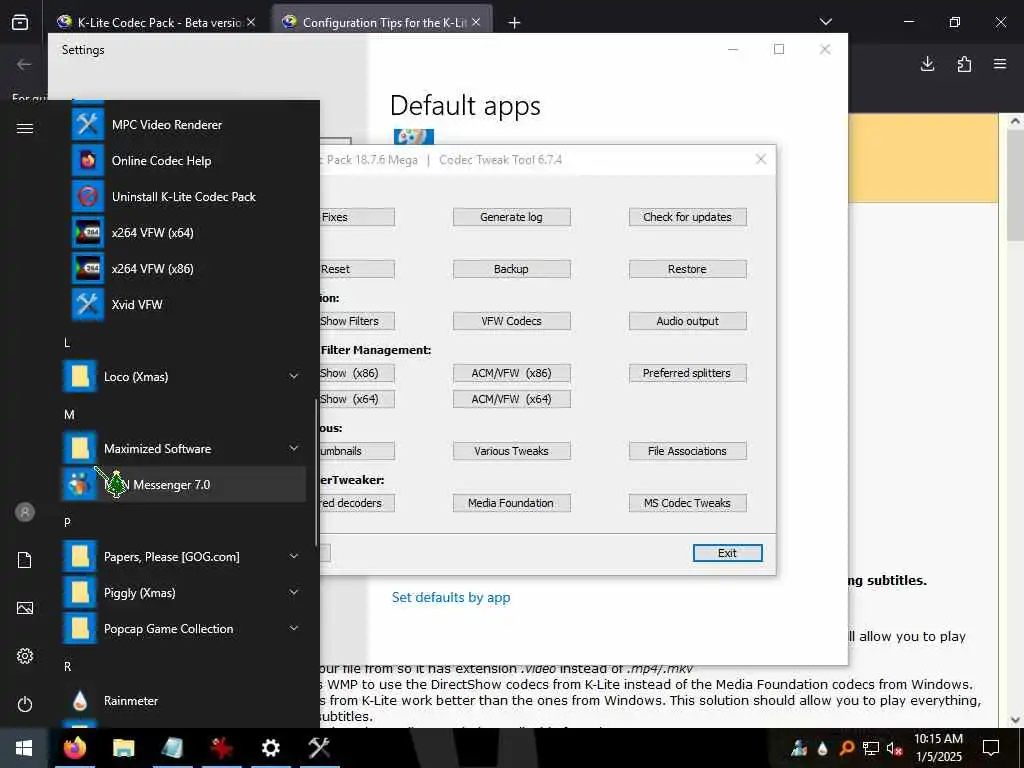Expand the Popcap Game Collection folder
This screenshot has height=768, width=1024.
click(184, 629)
